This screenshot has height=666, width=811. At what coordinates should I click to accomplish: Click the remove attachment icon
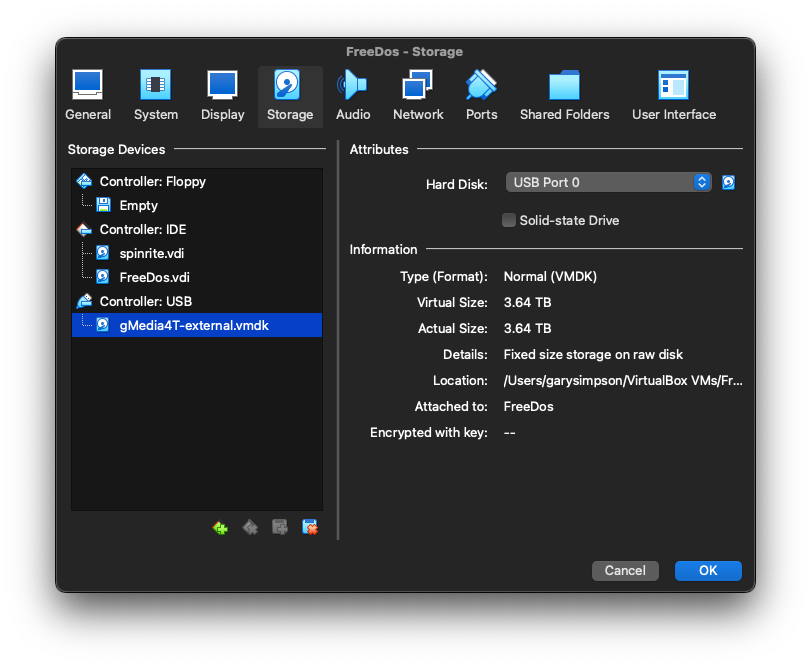[x=310, y=527]
